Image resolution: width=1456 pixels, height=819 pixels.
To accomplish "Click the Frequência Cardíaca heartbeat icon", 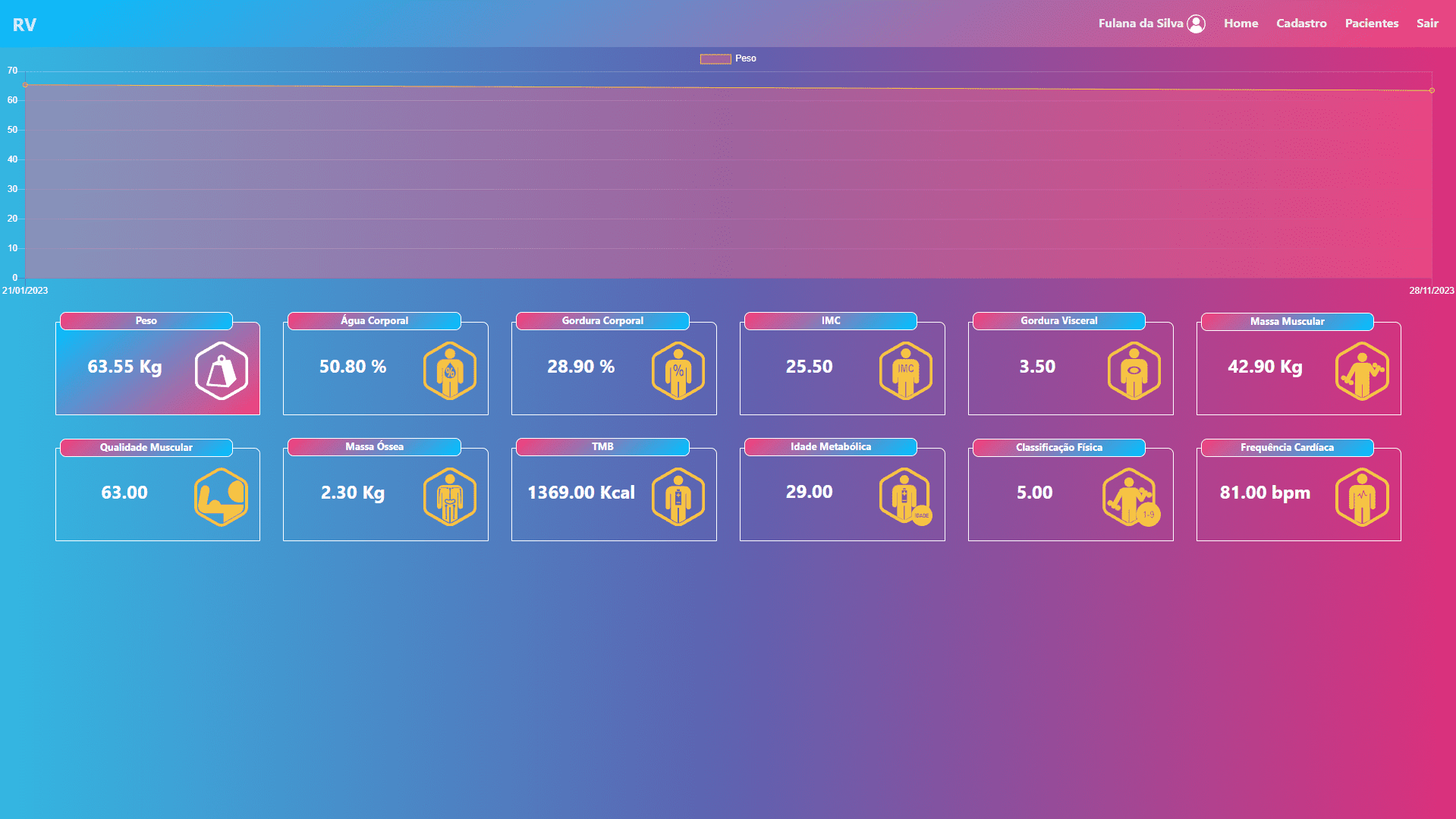I will [1363, 497].
